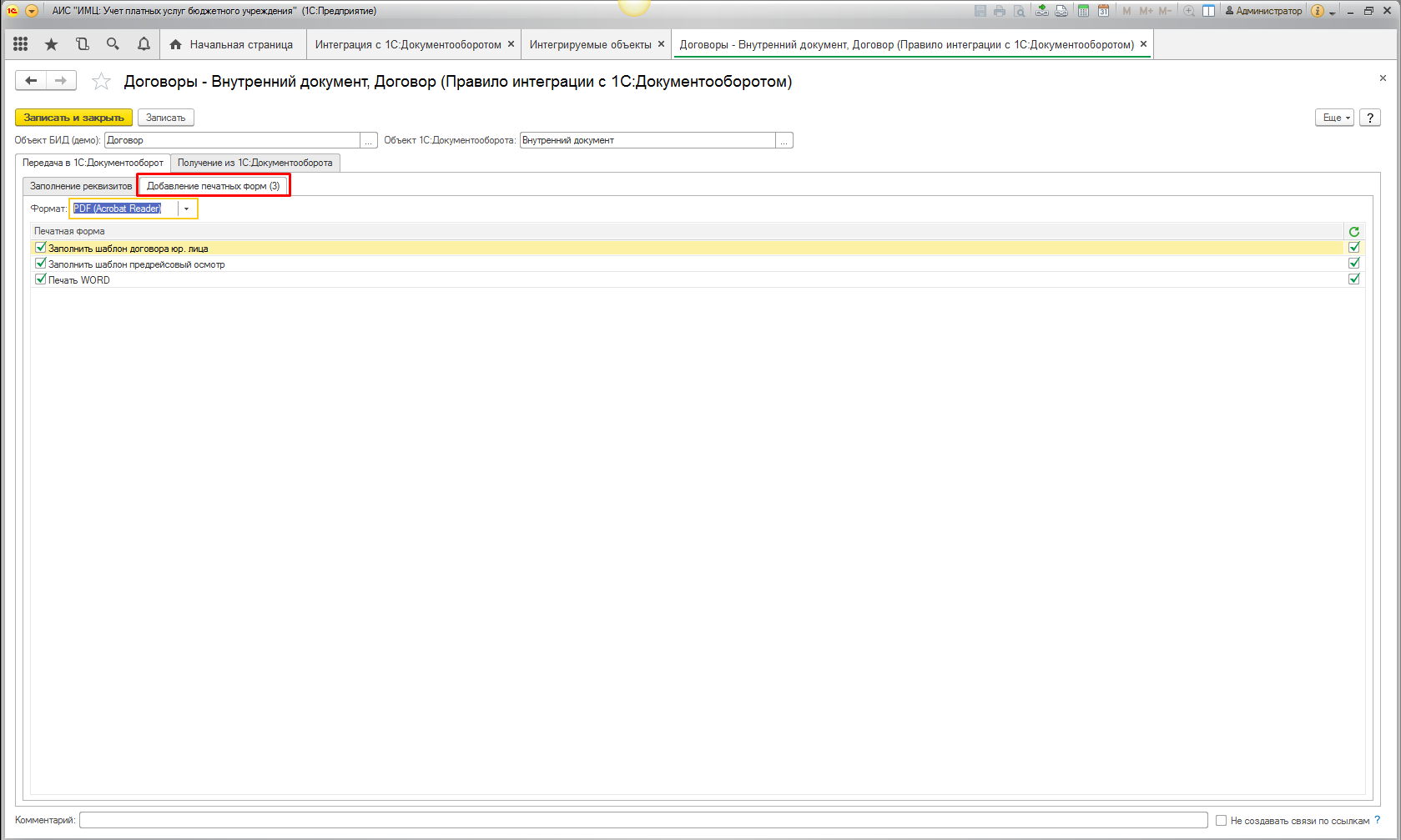Open the calendar icon in title bar

(1103, 11)
